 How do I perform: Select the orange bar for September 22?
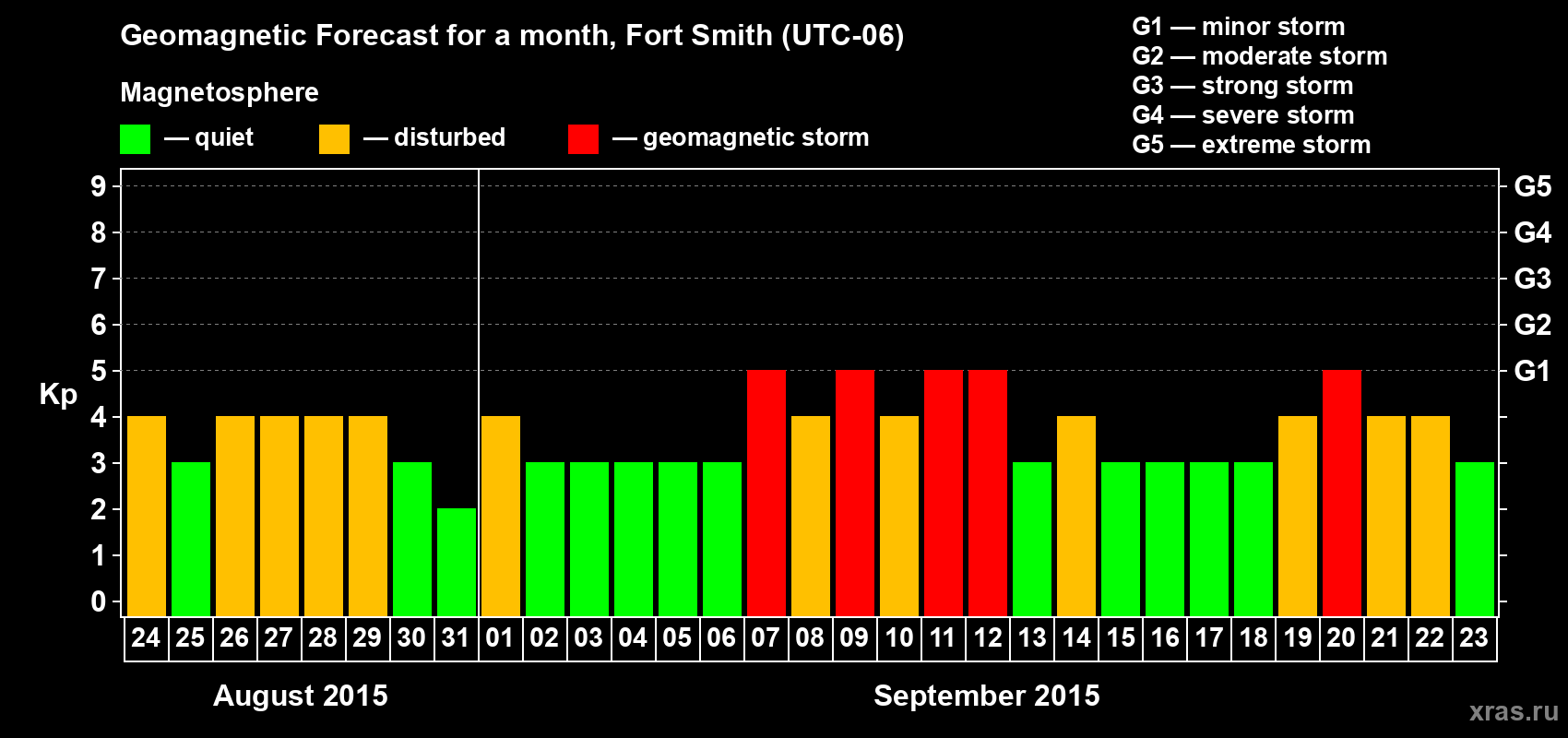pos(1431,517)
